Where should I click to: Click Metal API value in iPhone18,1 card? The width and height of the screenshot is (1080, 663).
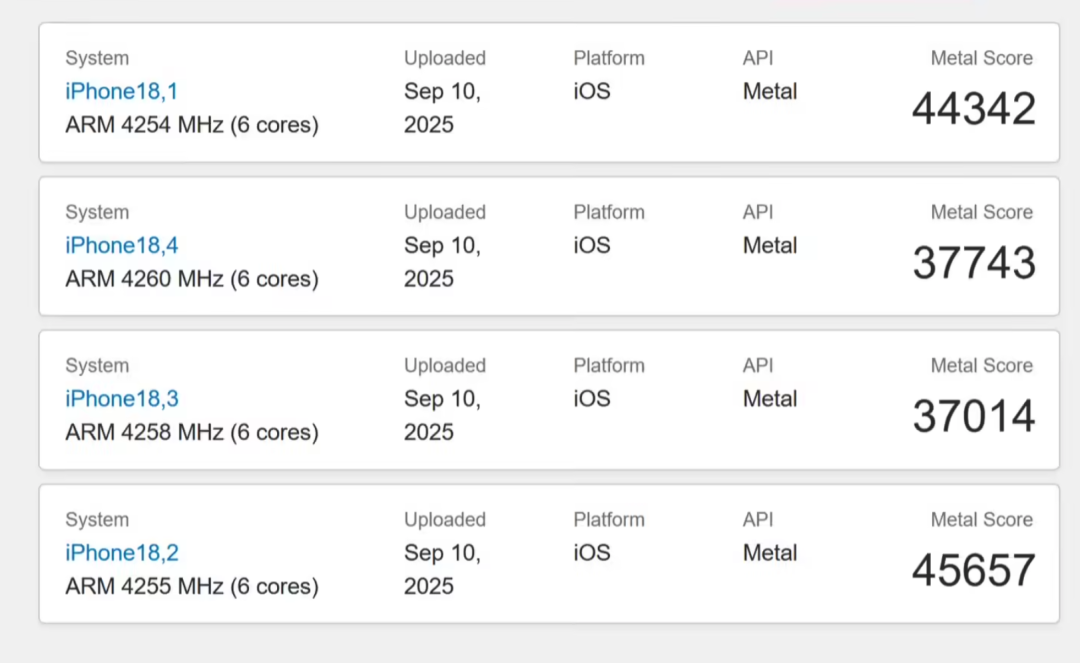coord(769,91)
